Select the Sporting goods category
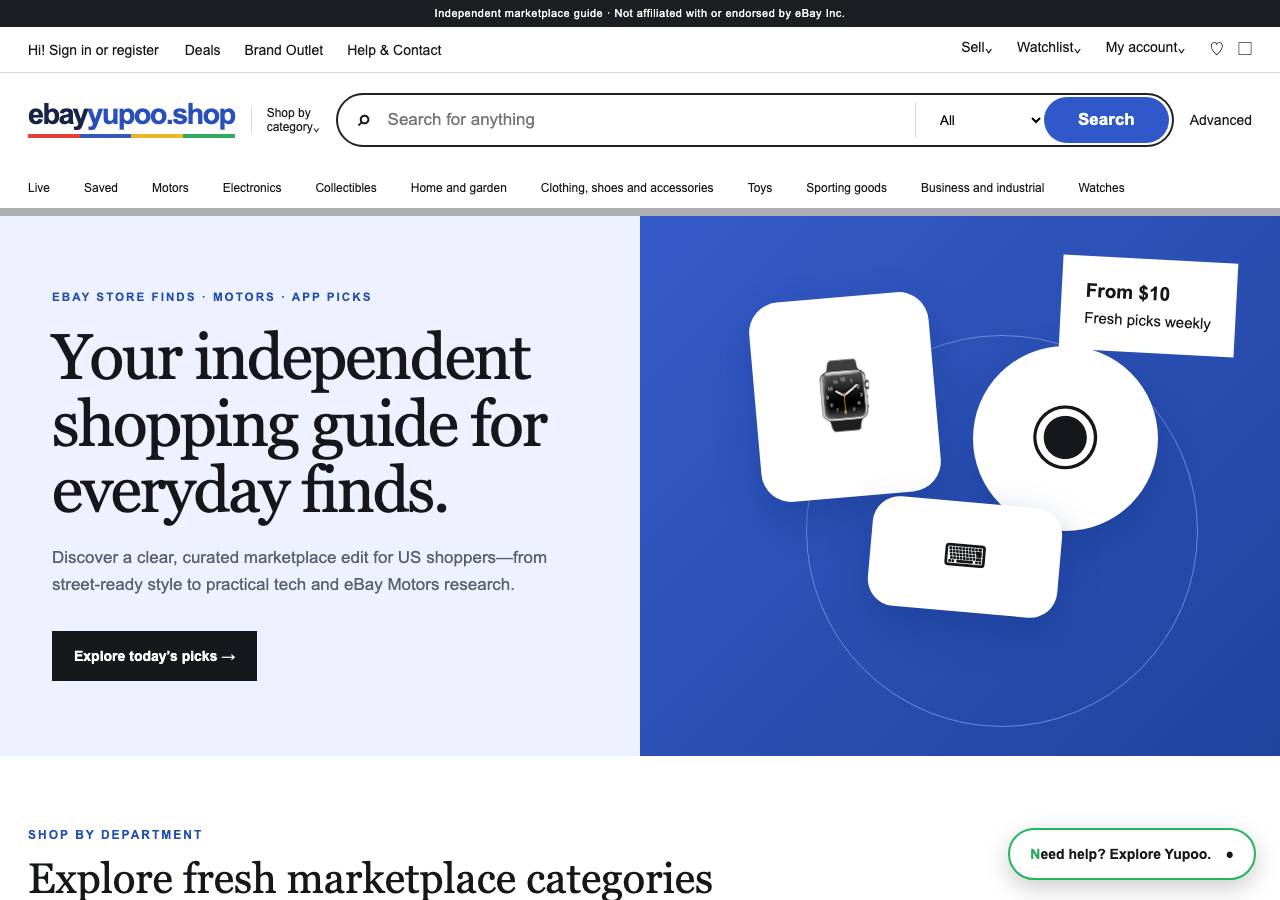This screenshot has height=900, width=1280. tap(847, 188)
